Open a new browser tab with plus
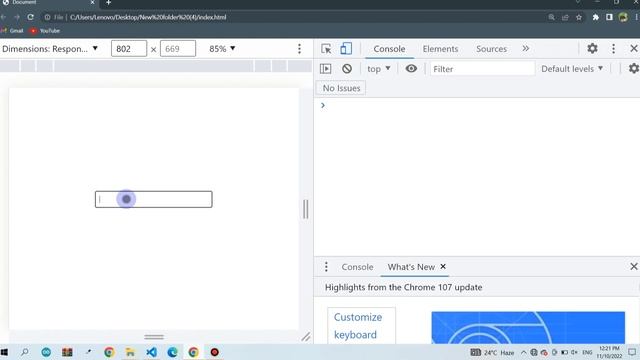The height and width of the screenshot is (360, 640). (x=108, y=2)
